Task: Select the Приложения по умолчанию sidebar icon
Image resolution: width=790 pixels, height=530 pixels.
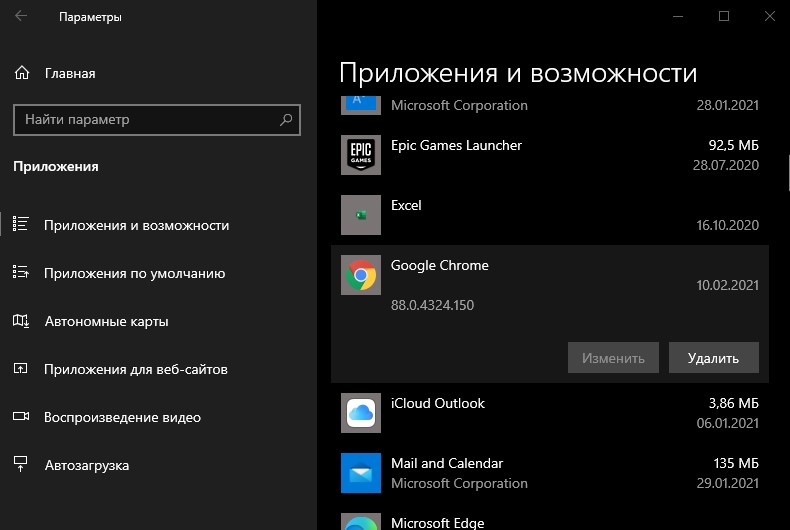Action: click(21, 272)
